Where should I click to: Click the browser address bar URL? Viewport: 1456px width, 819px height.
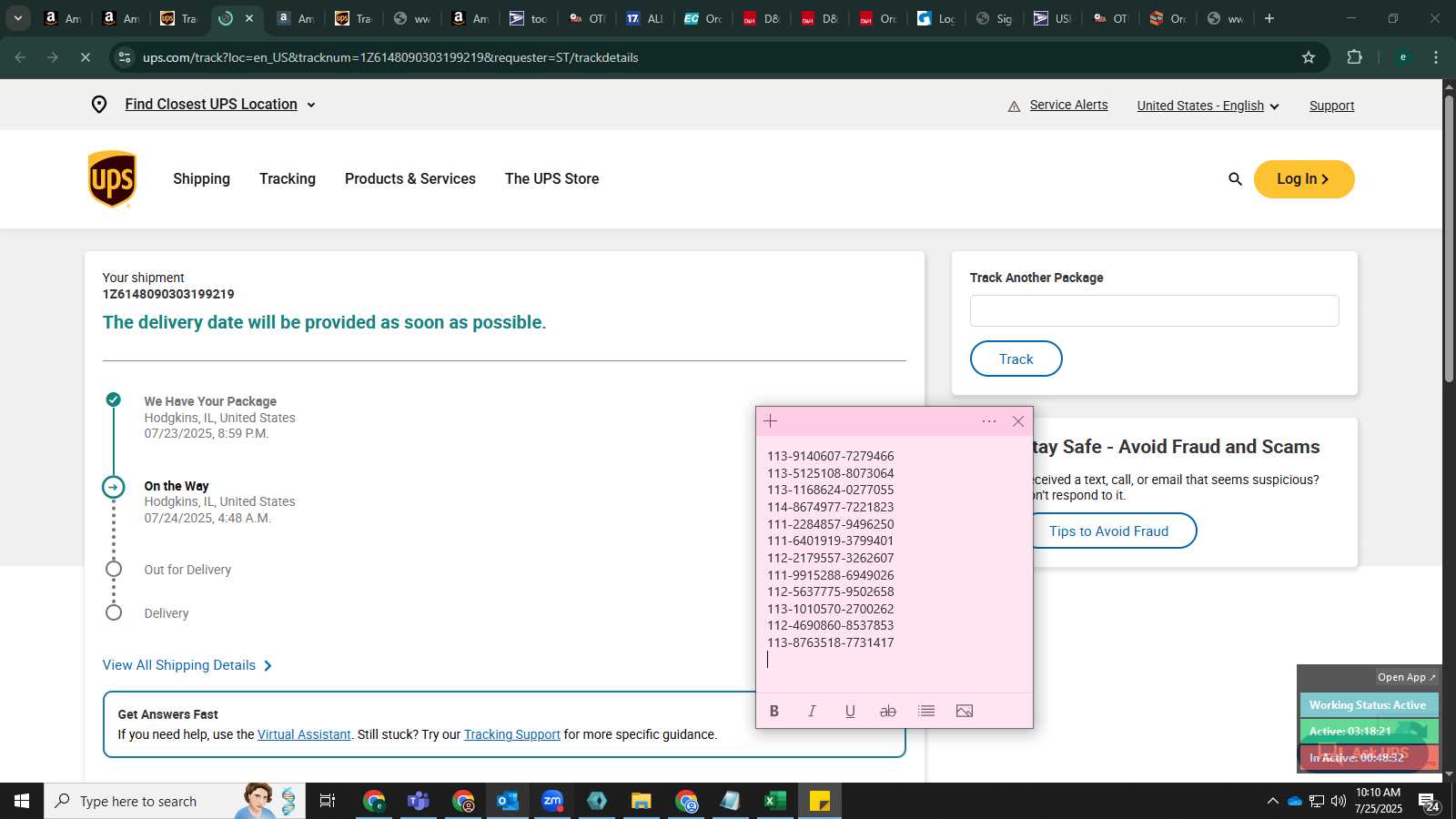click(390, 57)
